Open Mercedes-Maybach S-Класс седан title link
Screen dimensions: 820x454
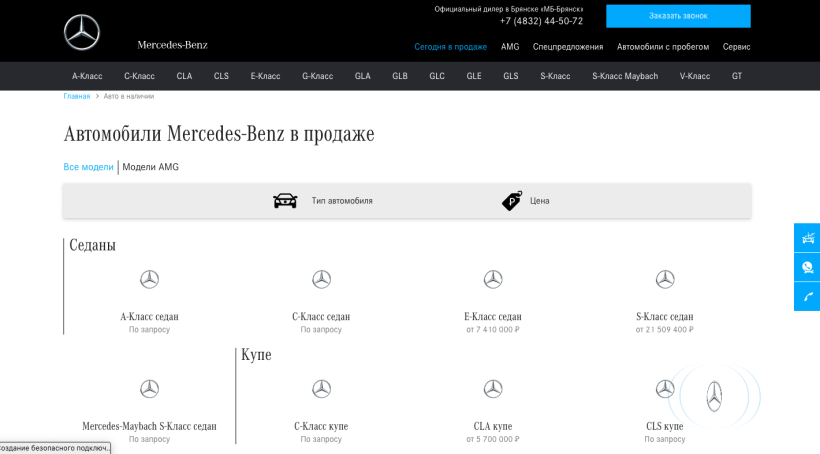[150, 426]
